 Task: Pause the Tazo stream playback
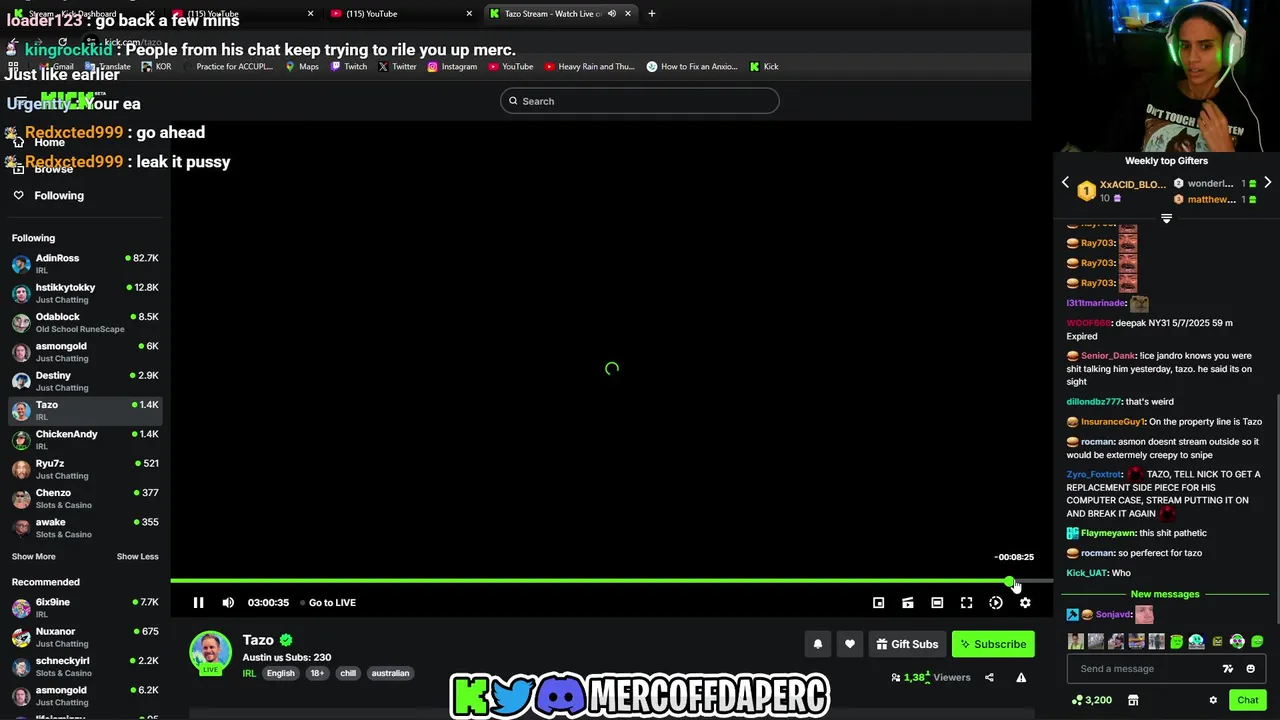pos(198,602)
